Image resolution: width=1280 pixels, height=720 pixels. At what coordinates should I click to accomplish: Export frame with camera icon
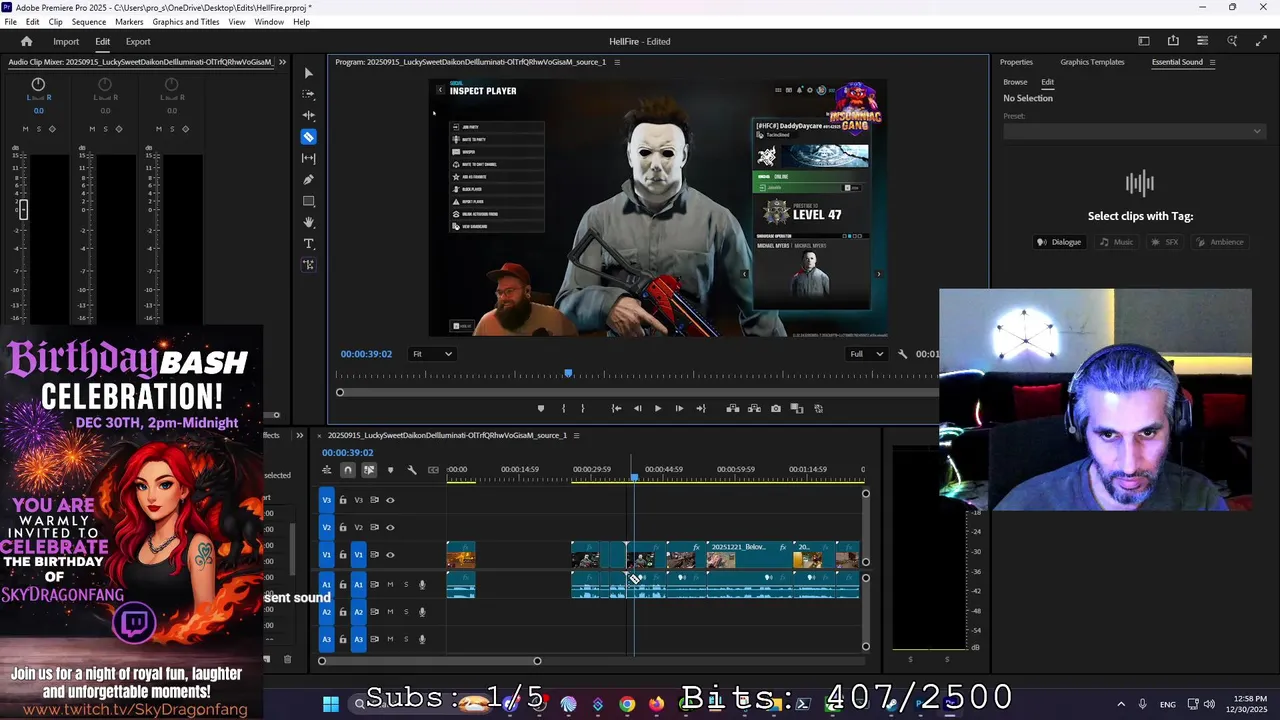775,408
